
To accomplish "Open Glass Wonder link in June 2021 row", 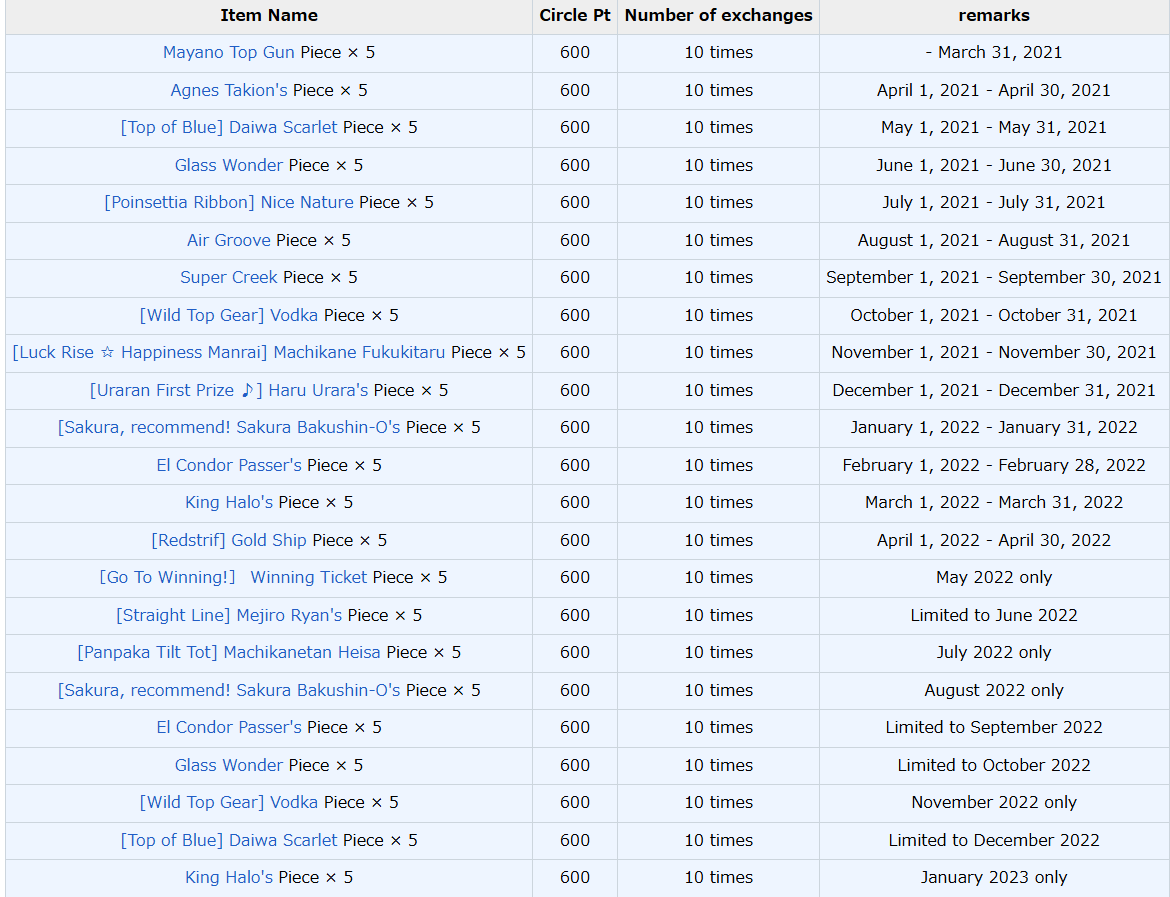I will 228,166.
